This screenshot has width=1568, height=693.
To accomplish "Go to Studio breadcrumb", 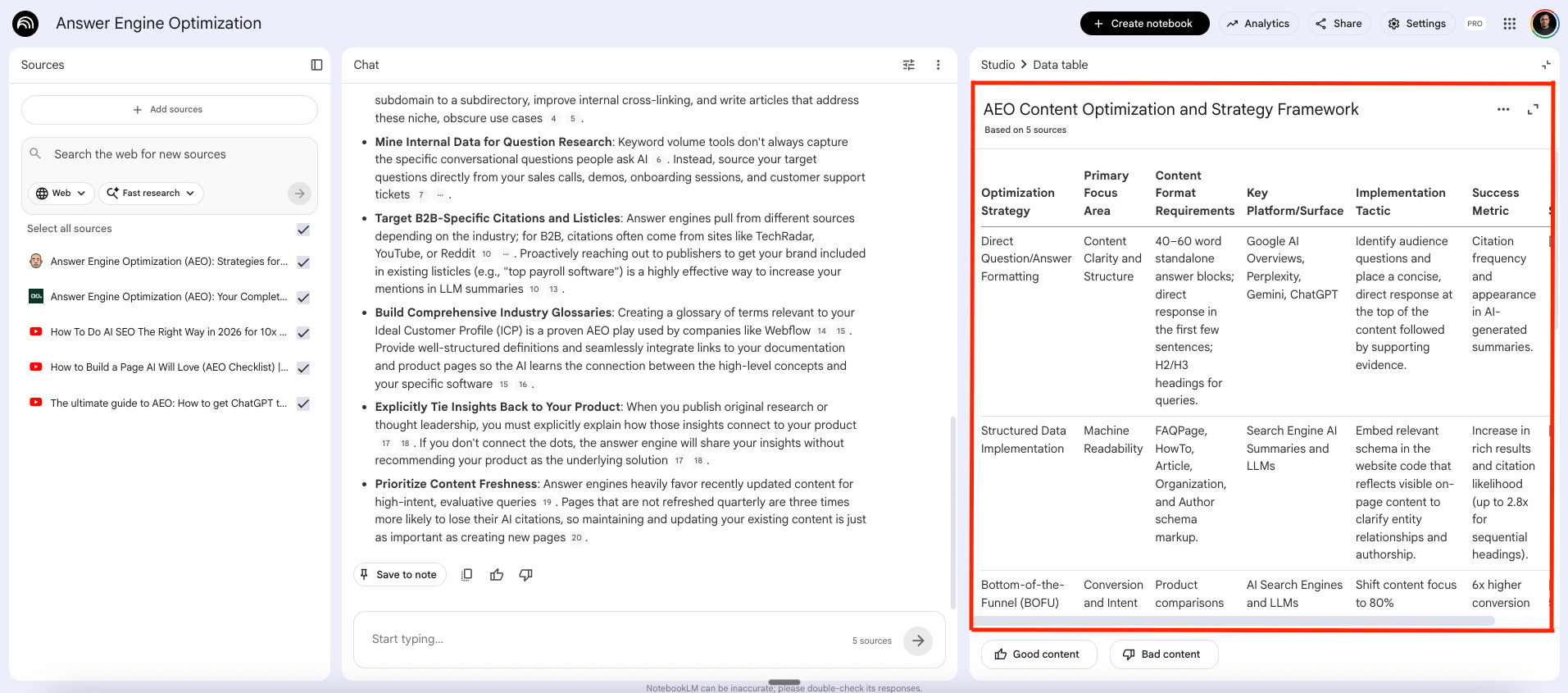I will tap(998, 65).
